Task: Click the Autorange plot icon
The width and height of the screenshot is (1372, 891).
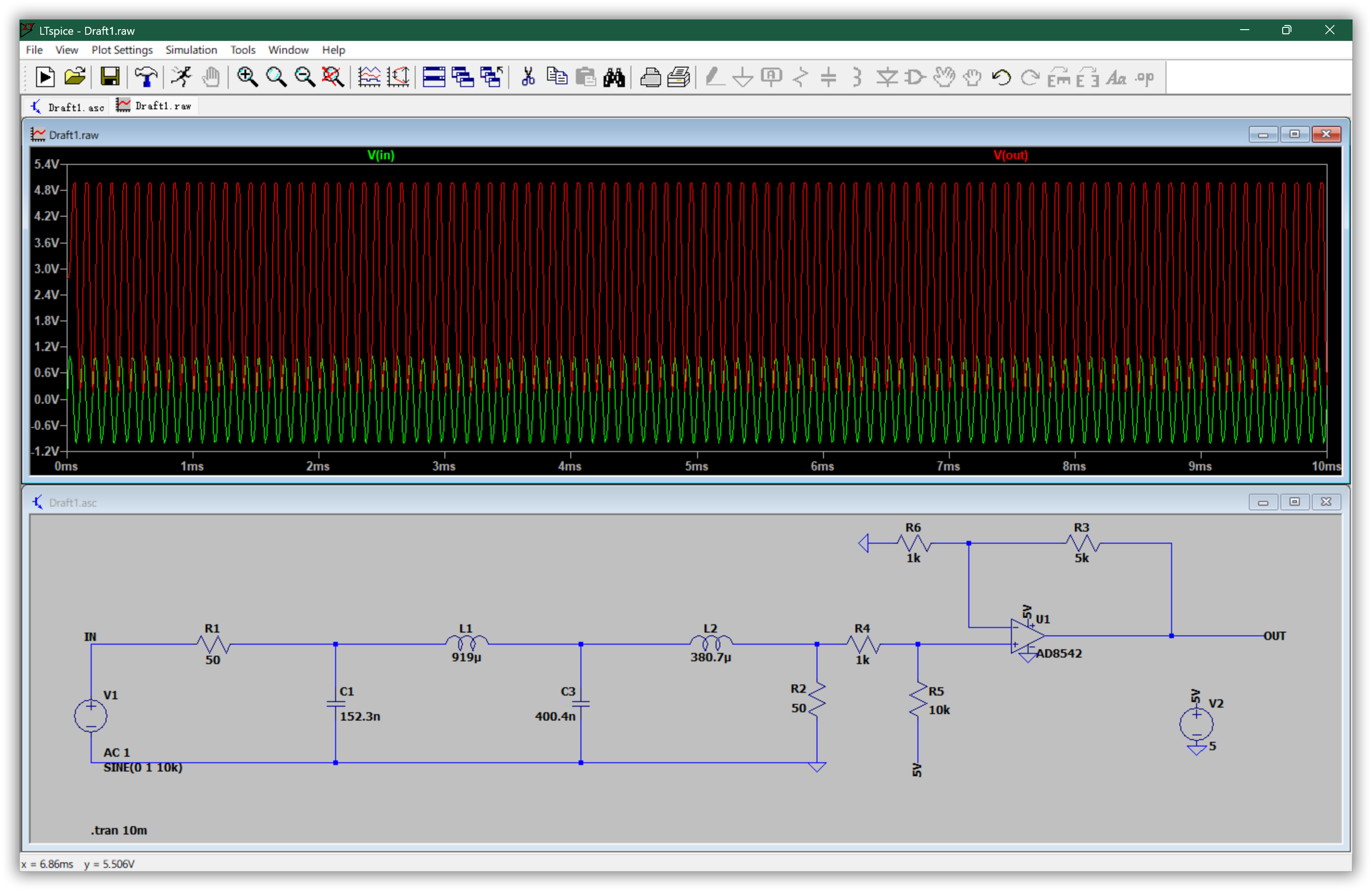Action: coord(399,77)
